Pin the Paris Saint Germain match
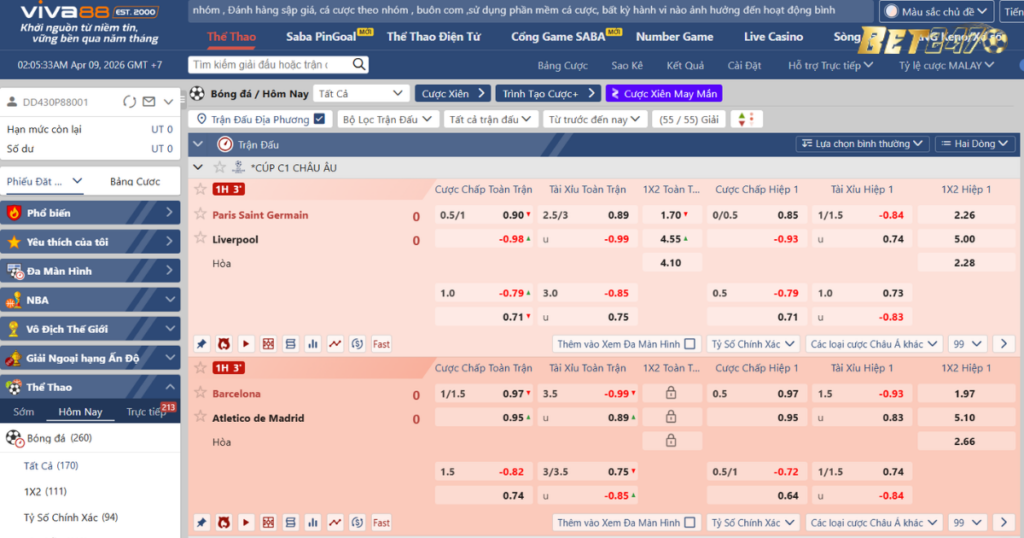Viewport: 1024px width, 538px height. coord(201,344)
